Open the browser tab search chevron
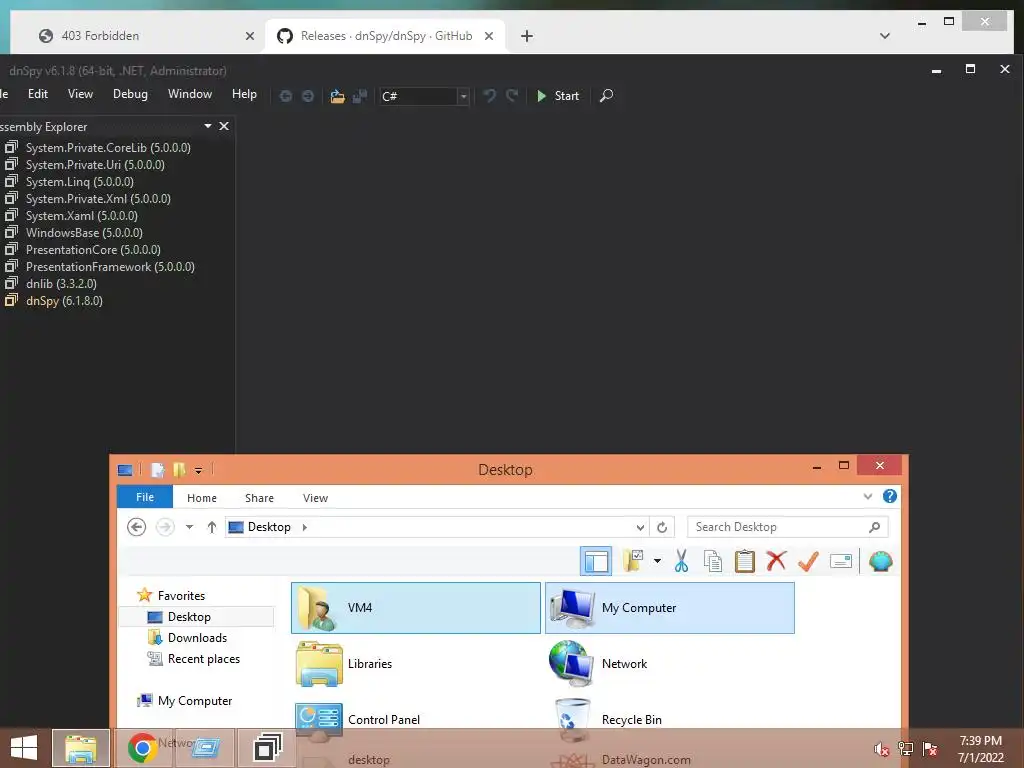Screen dimensions: 1024x768 (885, 36)
